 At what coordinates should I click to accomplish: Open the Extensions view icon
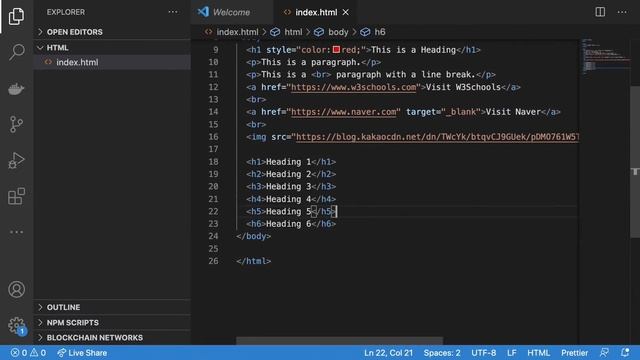tap(16, 196)
